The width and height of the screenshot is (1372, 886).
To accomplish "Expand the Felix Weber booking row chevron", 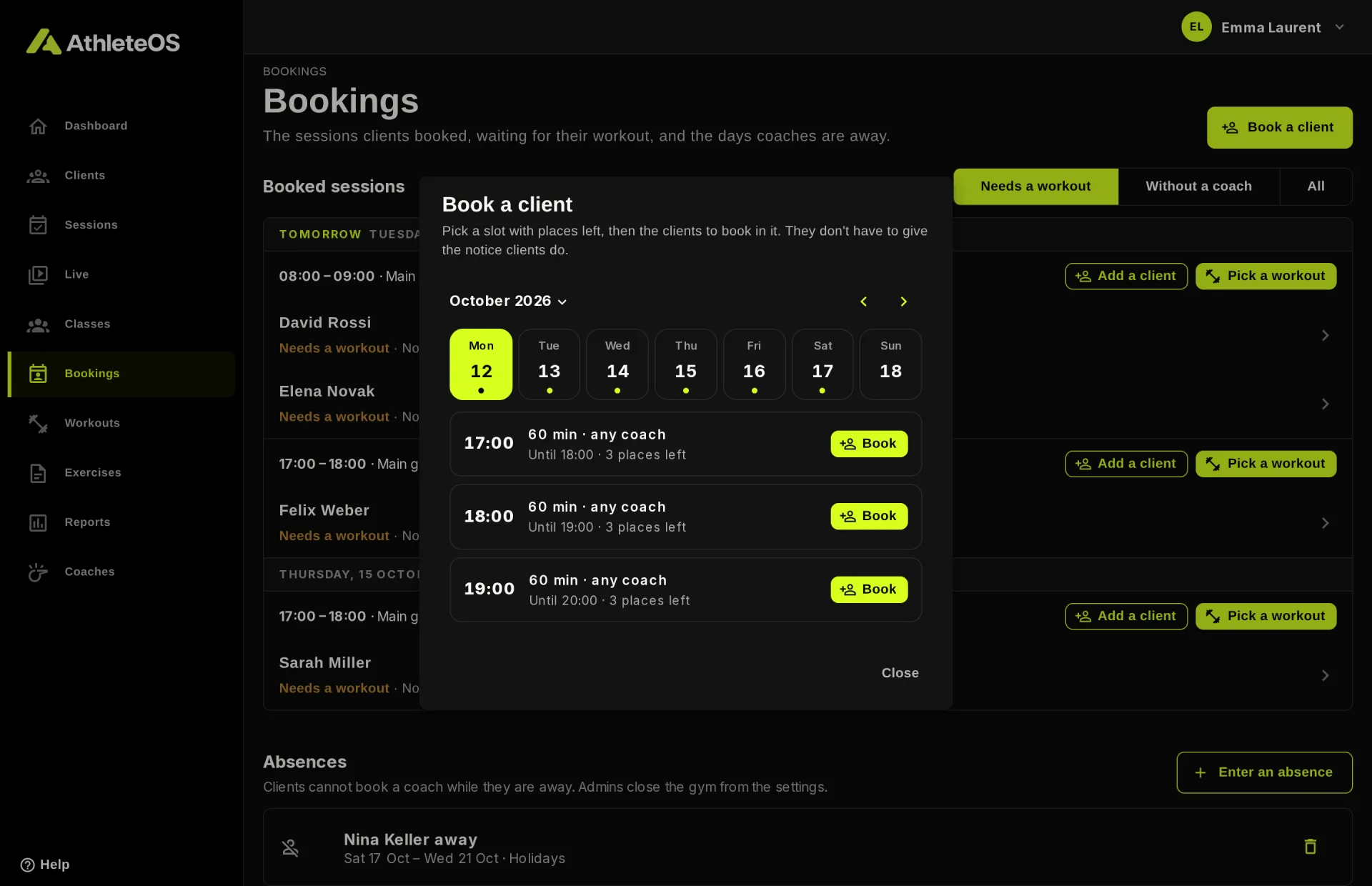I will [1325, 523].
